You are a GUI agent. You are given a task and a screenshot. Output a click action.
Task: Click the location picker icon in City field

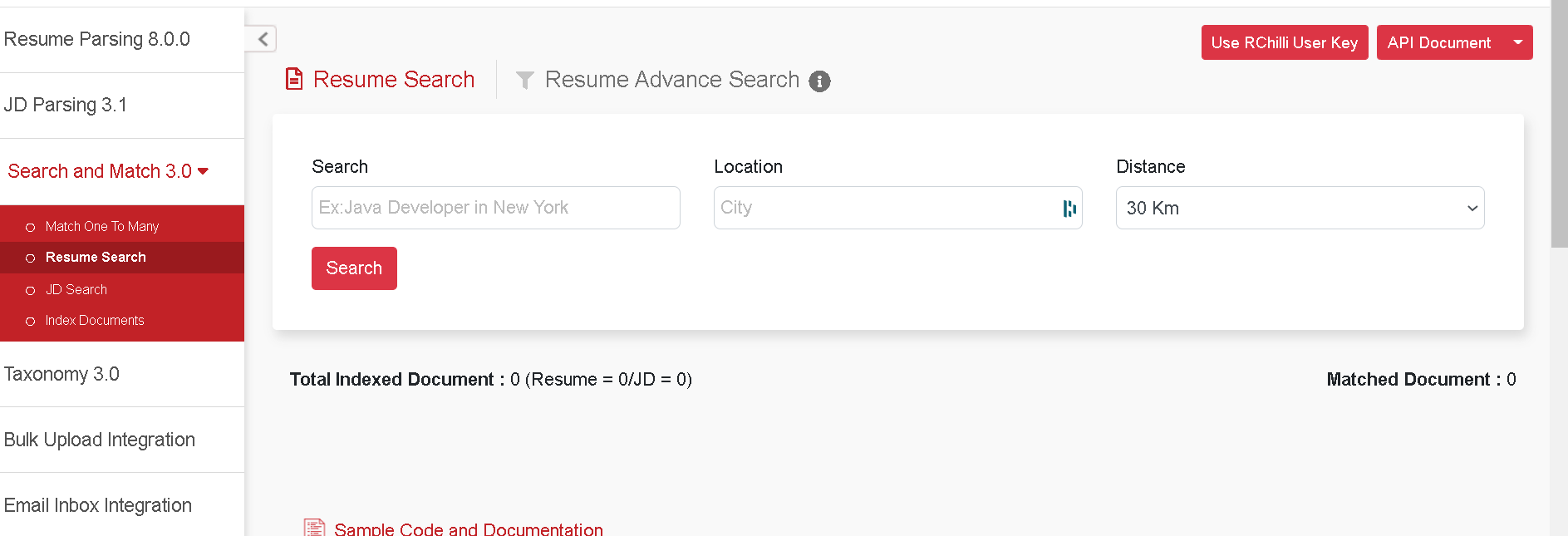(1069, 209)
